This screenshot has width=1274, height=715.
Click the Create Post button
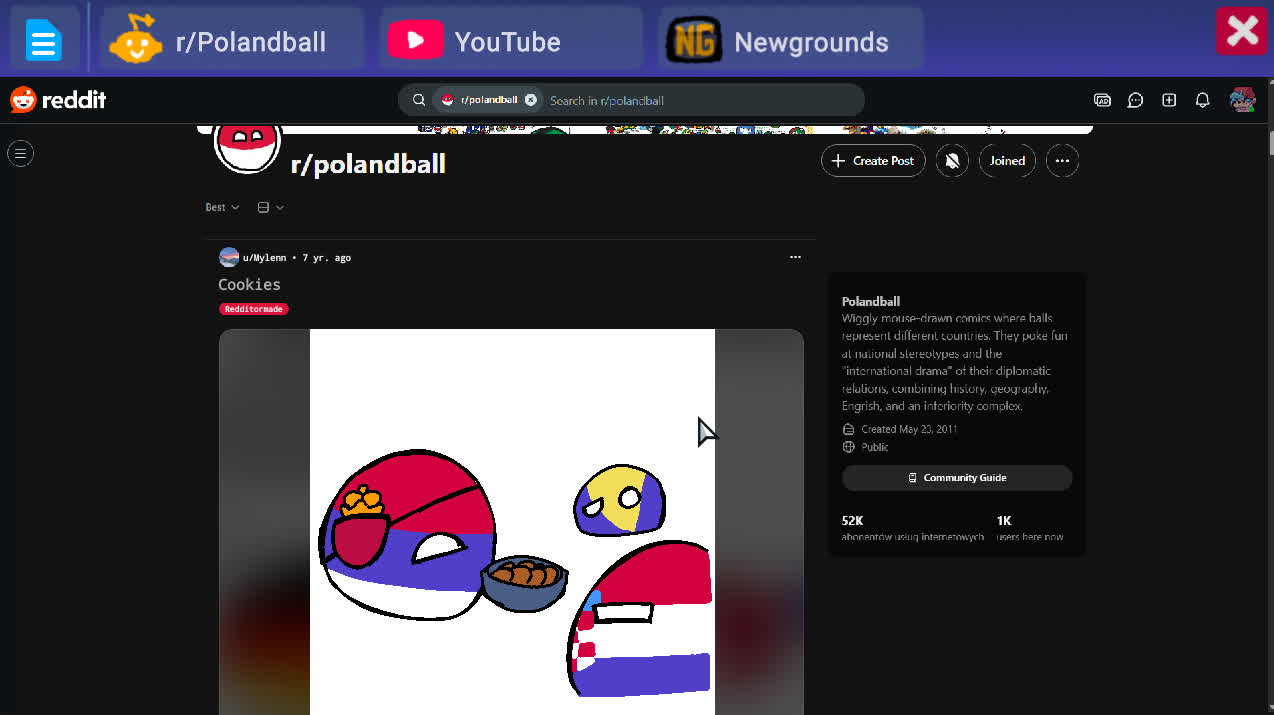click(x=873, y=161)
